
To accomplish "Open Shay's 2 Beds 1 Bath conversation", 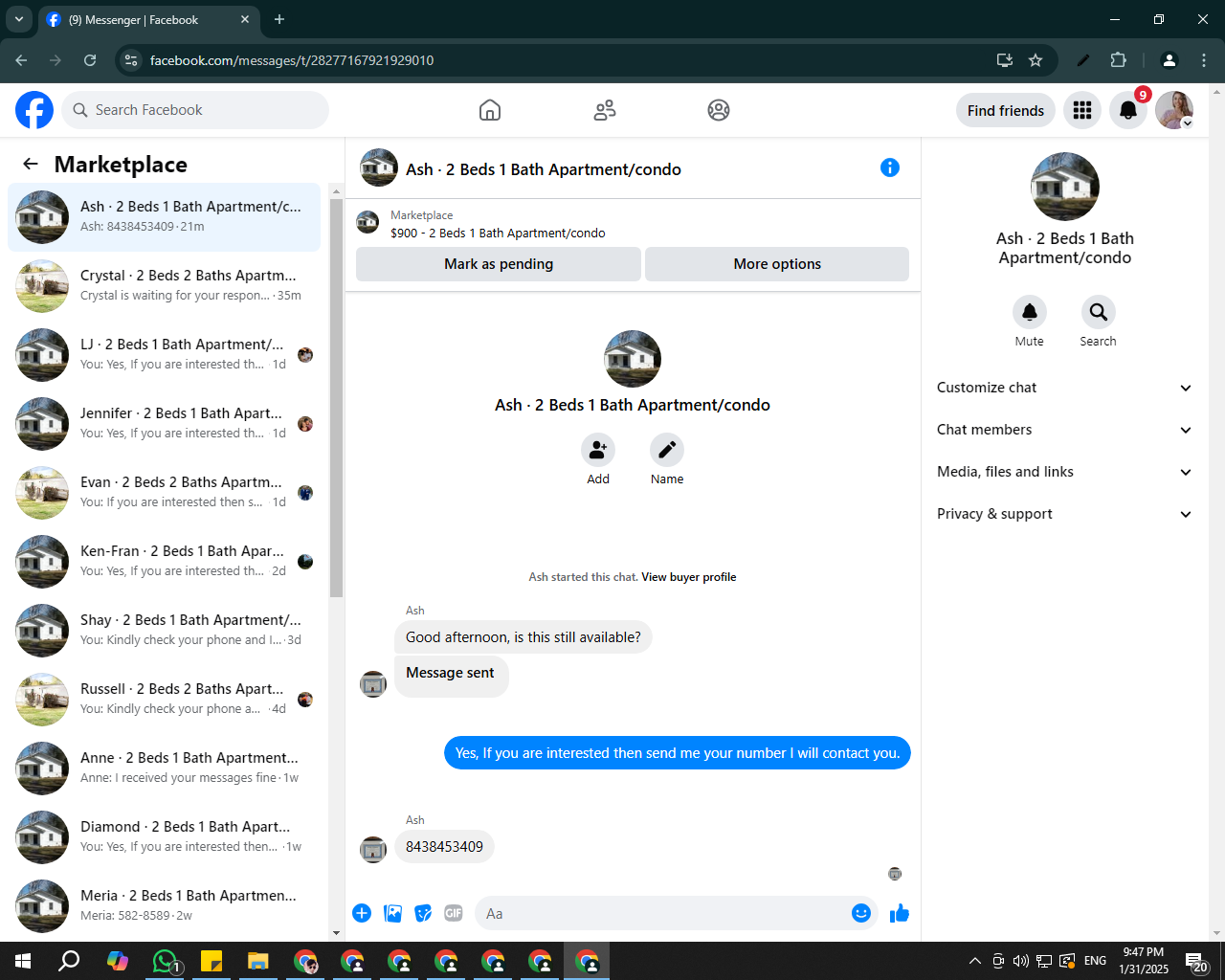I will [x=164, y=631].
